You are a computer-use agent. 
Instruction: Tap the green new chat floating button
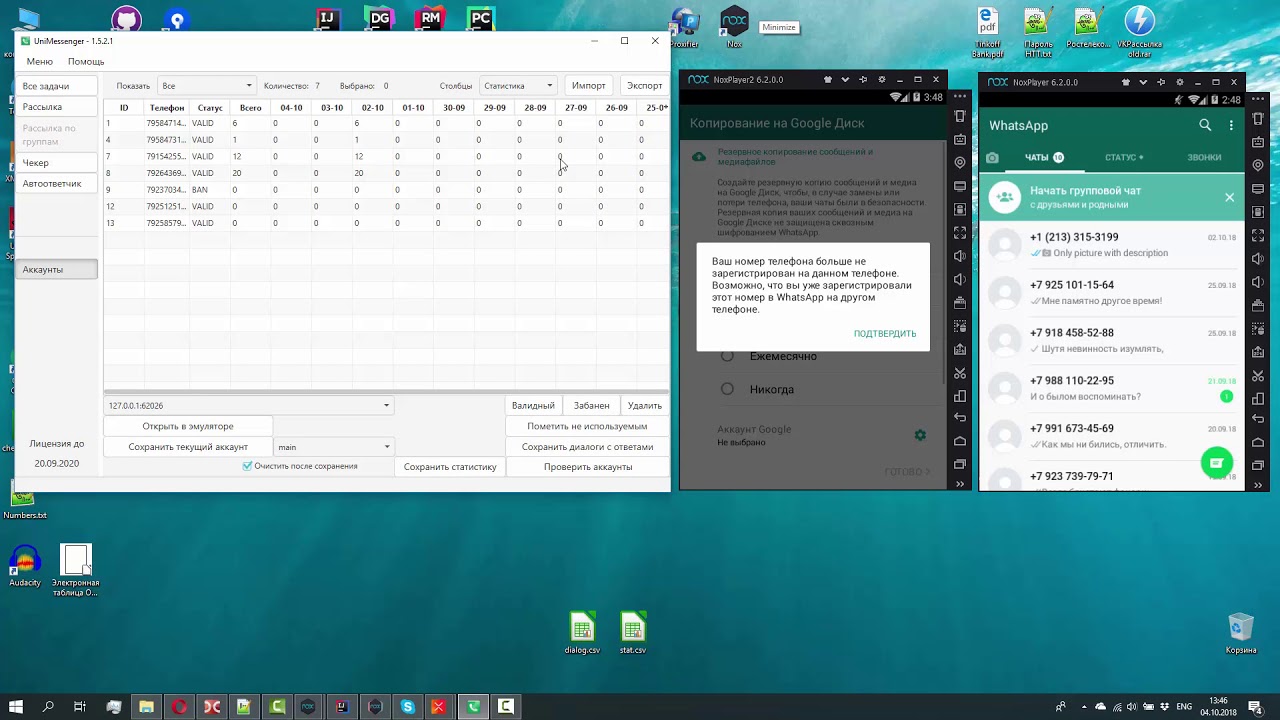(1216, 463)
